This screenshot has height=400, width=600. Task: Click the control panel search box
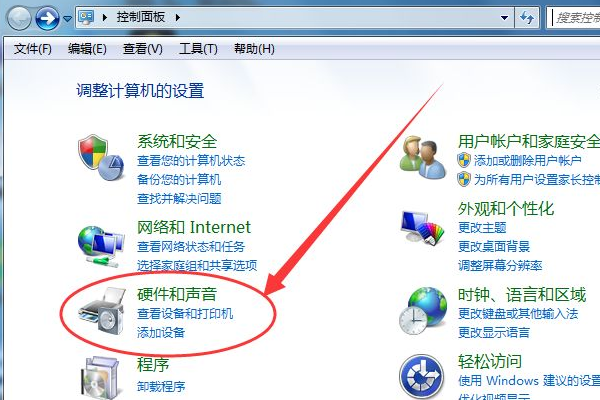pos(573,18)
